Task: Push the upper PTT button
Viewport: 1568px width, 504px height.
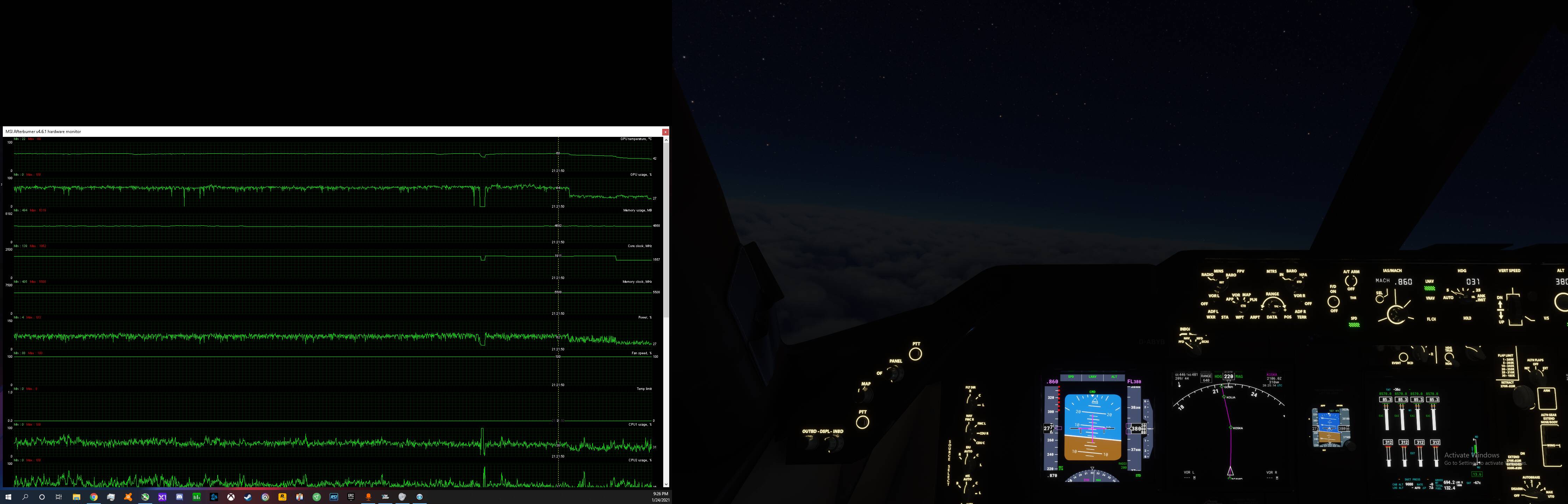Action: point(916,354)
